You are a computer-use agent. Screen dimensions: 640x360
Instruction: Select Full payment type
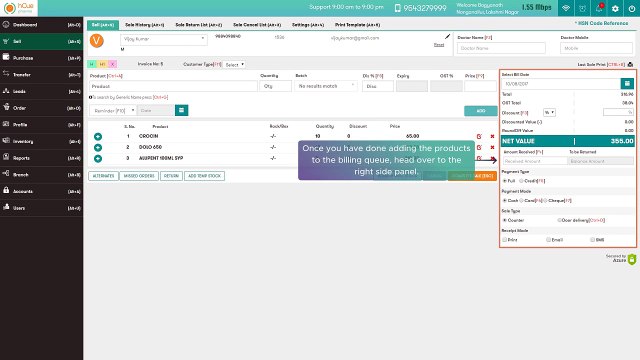coord(504,181)
